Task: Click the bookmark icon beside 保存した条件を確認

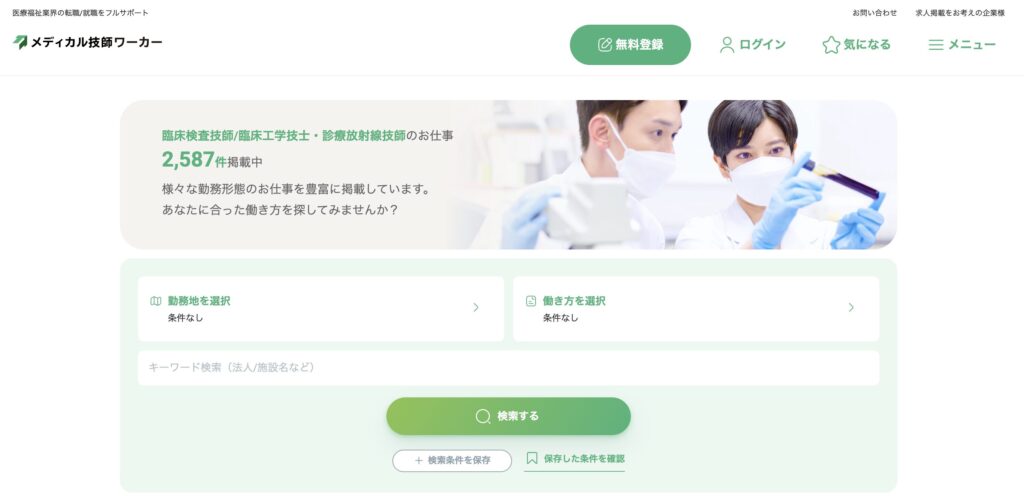Action: 532,458
